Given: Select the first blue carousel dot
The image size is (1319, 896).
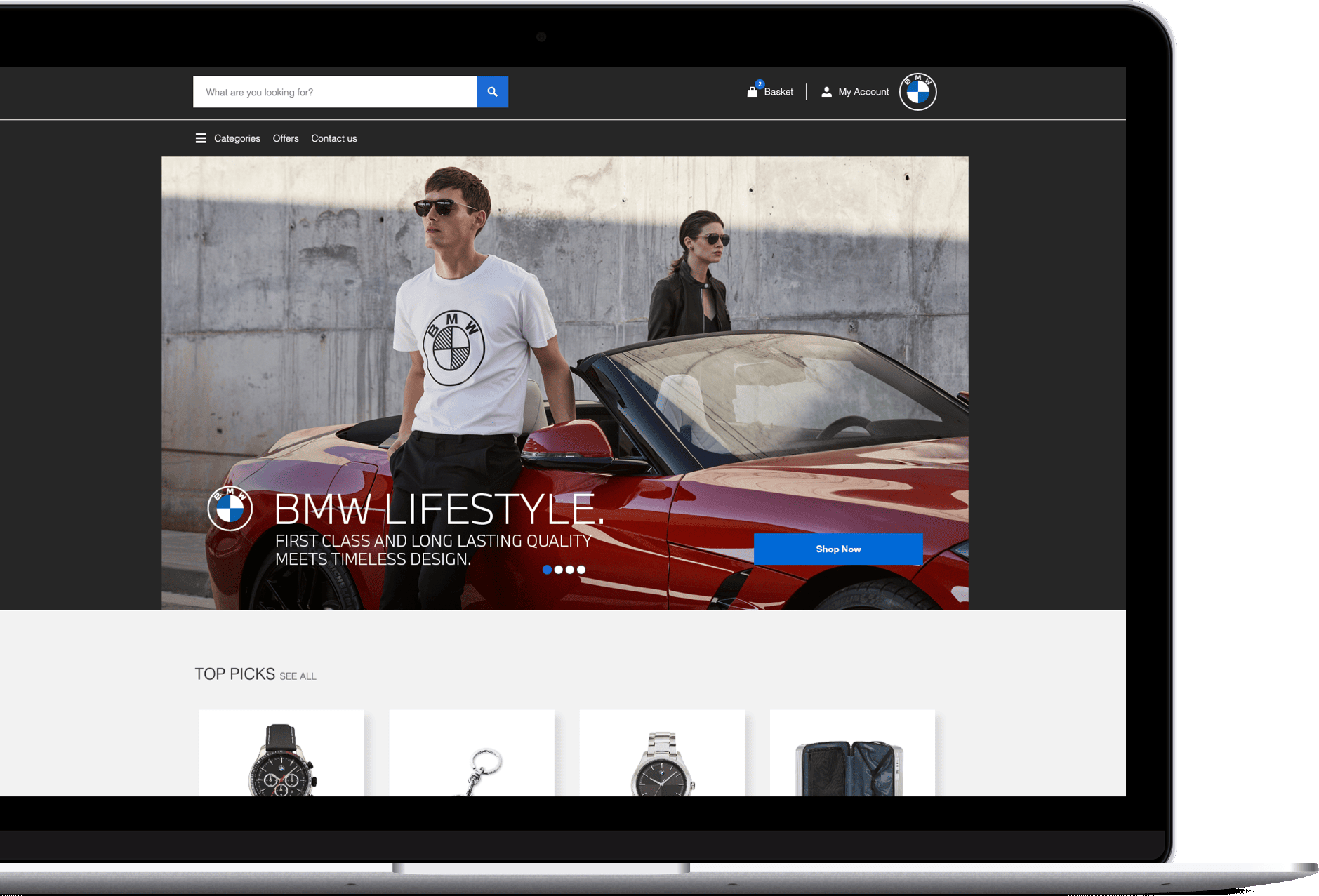Looking at the screenshot, I should (x=547, y=570).
